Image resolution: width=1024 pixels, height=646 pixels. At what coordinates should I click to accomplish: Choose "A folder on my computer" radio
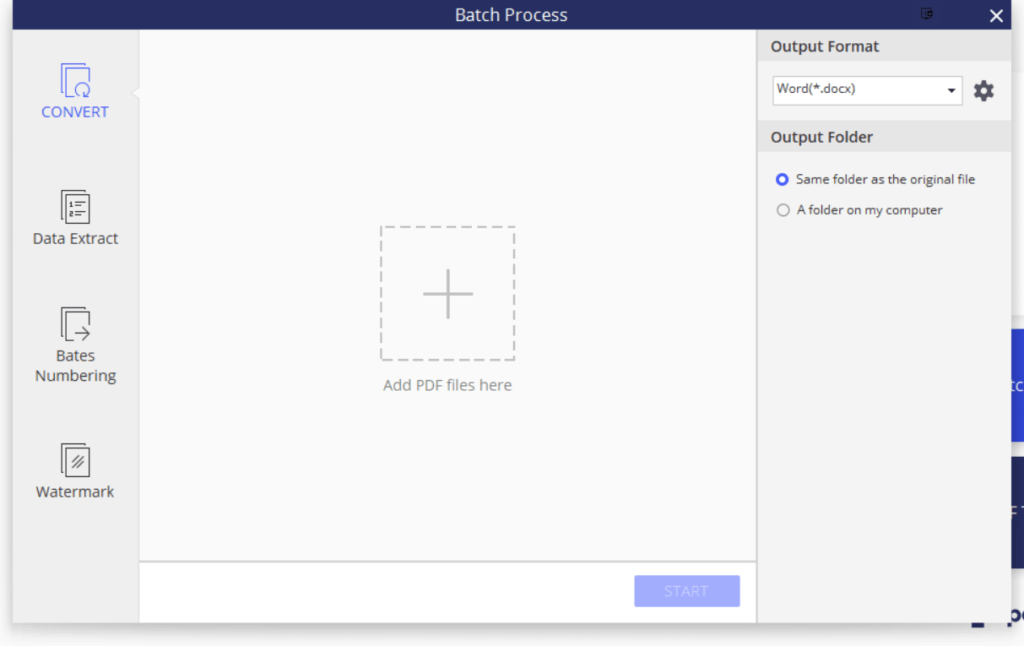(783, 211)
